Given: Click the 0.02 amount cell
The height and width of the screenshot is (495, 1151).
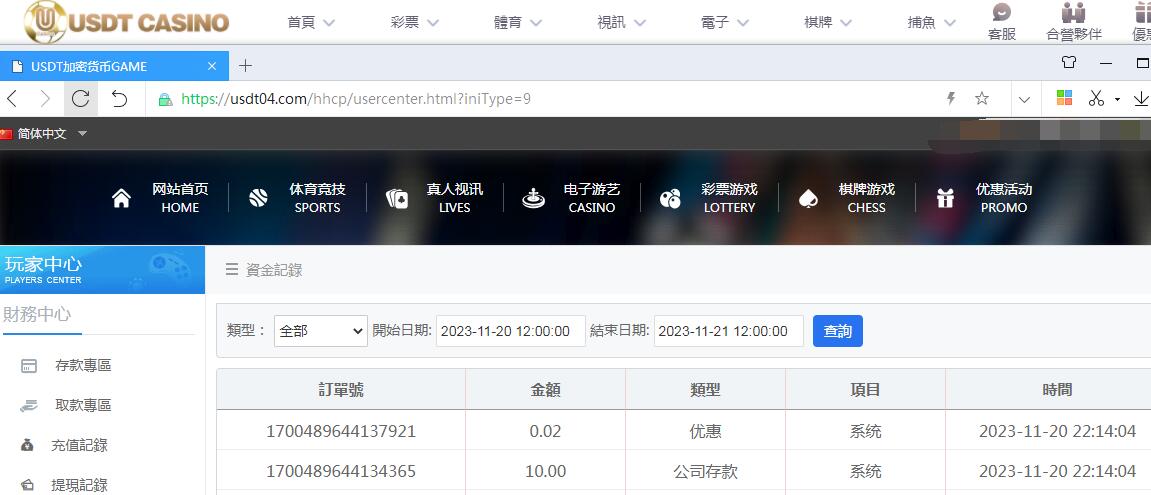Looking at the screenshot, I should coord(545,431).
